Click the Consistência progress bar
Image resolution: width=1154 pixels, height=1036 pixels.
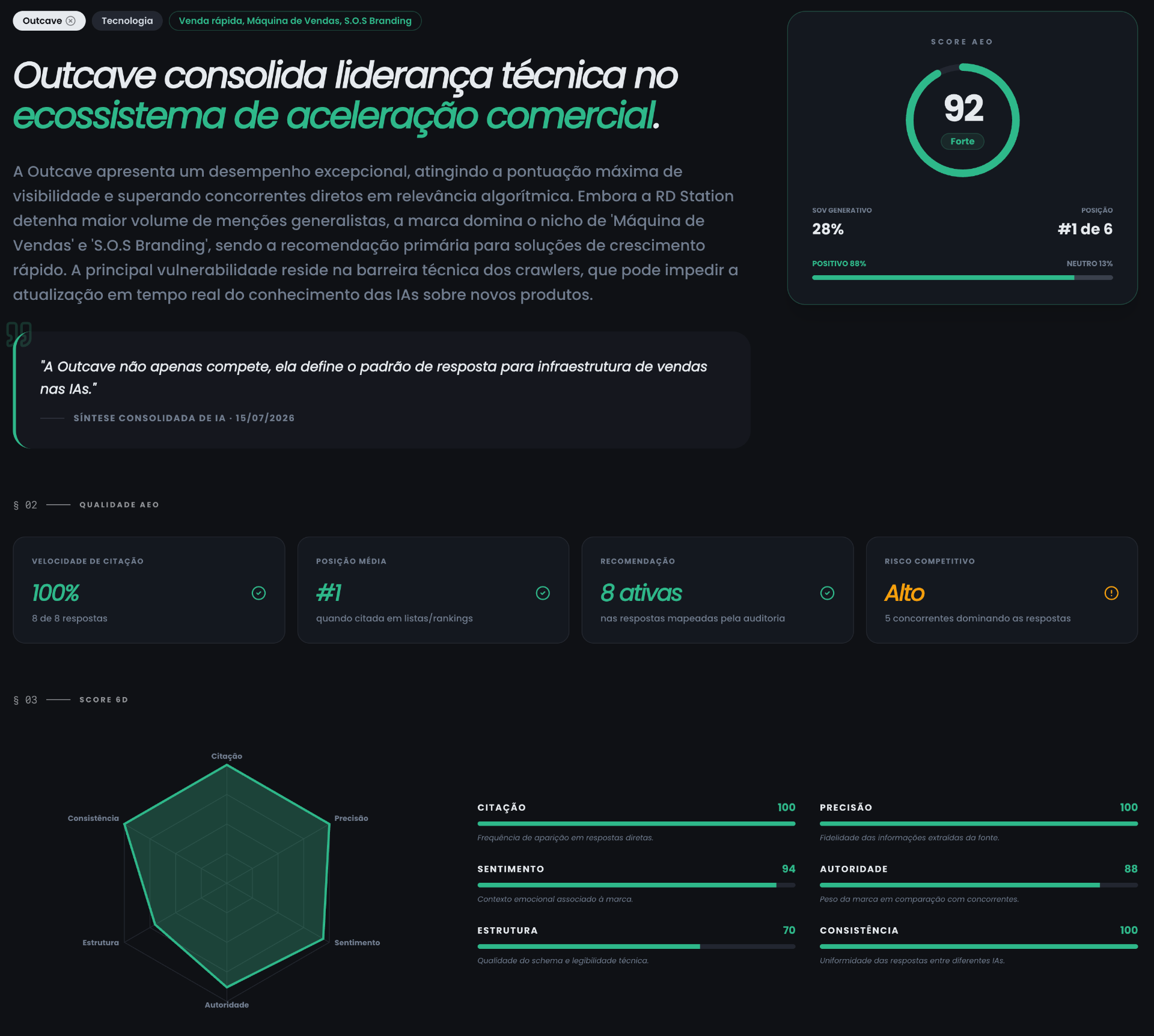tap(978, 946)
